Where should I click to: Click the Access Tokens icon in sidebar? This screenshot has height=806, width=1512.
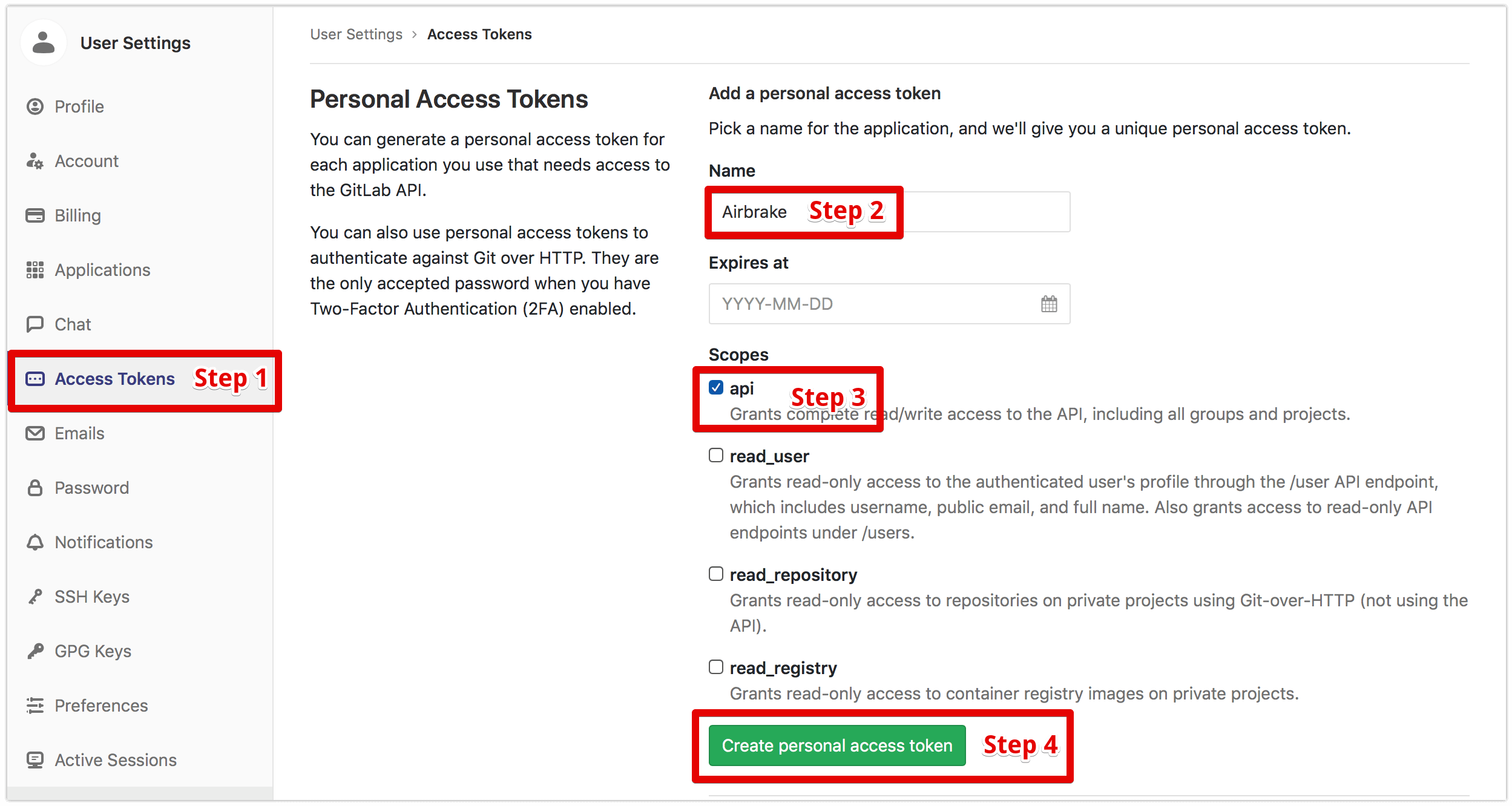tap(33, 379)
